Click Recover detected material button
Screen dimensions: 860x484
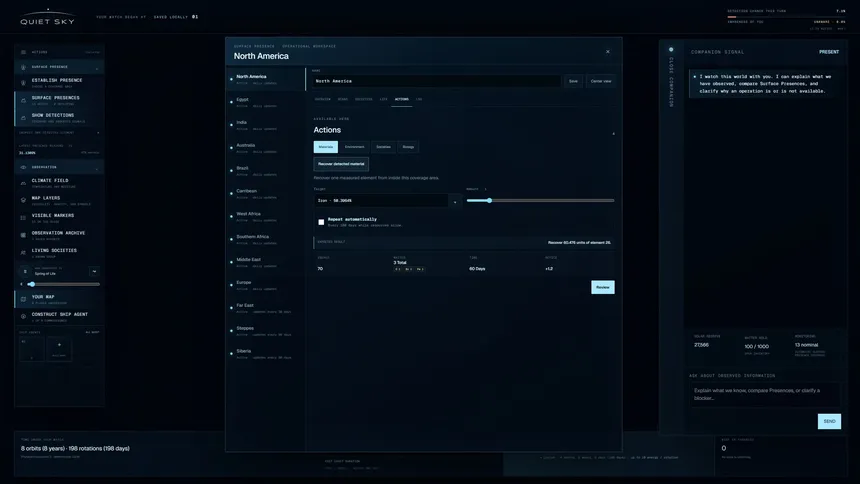pos(341,164)
